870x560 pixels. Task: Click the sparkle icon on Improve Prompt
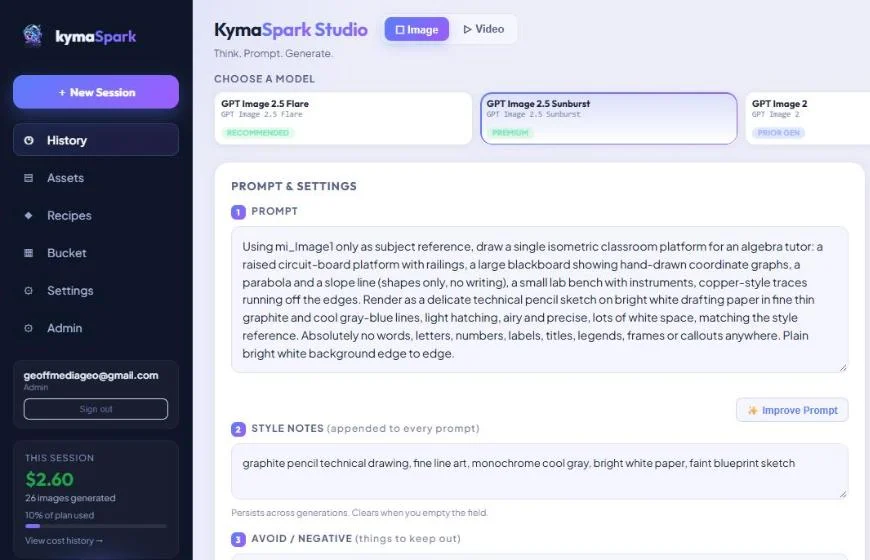coord(752,410)
